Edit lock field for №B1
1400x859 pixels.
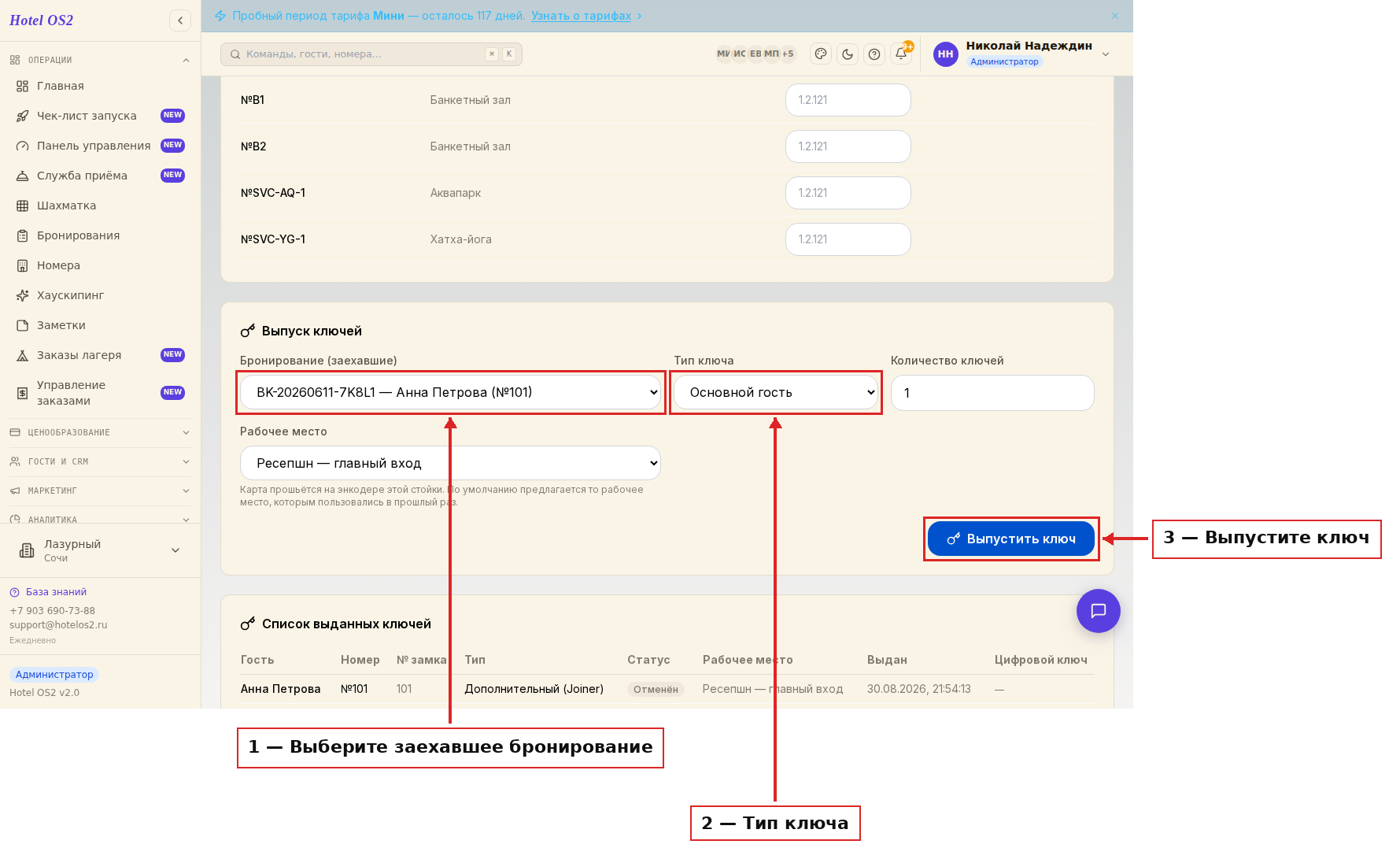pos(848,100)
